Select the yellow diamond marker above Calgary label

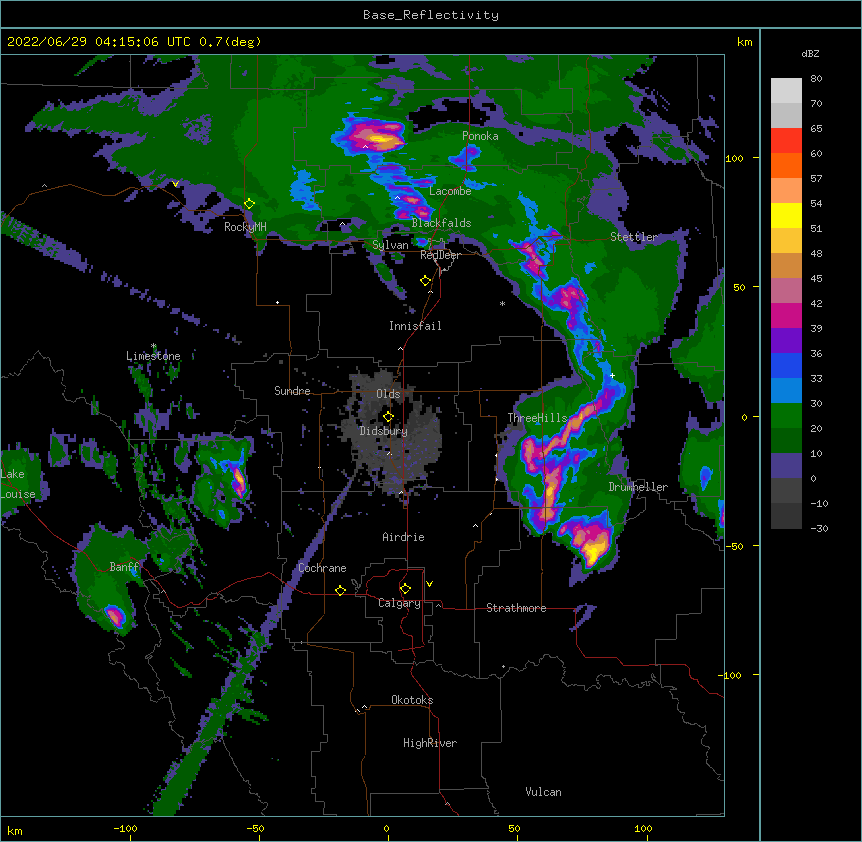pos(405,589)
